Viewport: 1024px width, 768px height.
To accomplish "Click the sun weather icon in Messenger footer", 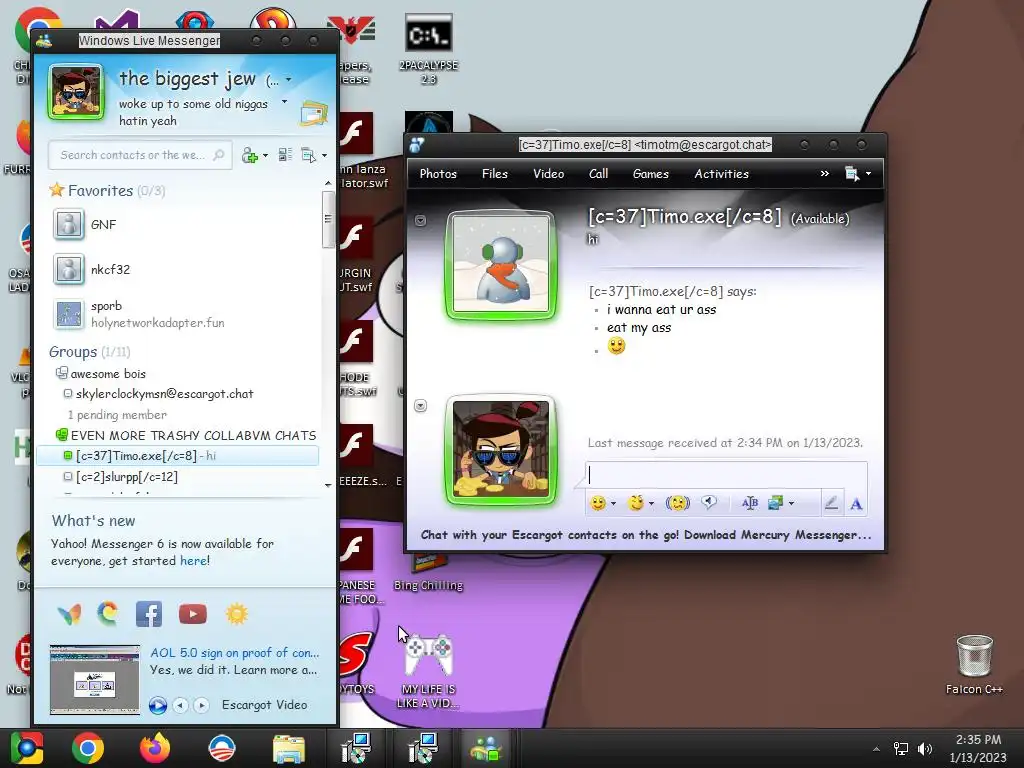I will coord(236,614).
